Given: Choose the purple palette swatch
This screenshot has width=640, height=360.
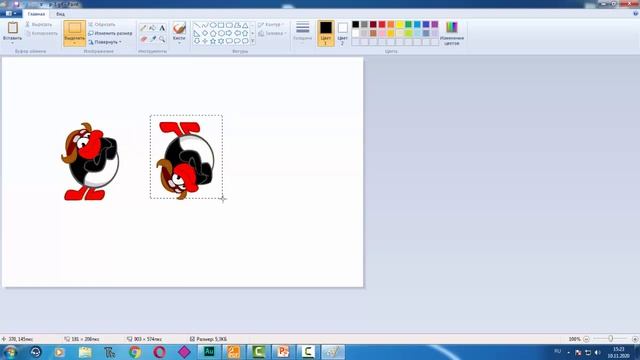Looking at the screenshot, I should tap(435, 24).
